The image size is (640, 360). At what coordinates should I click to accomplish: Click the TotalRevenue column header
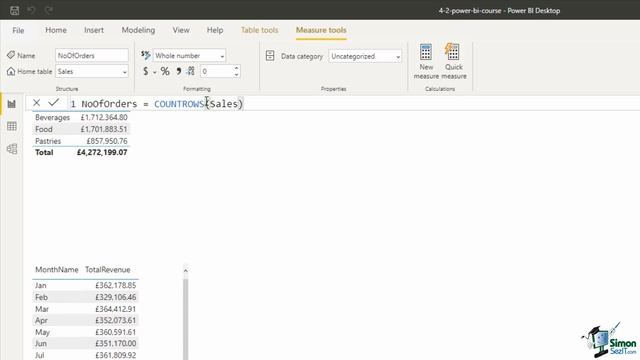pos(108,270)
